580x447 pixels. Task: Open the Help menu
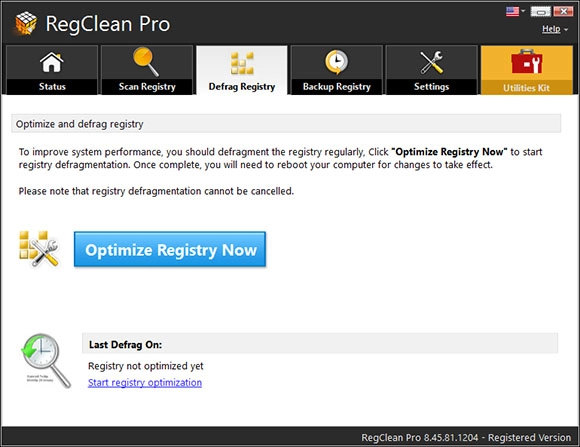coord(551,29)
